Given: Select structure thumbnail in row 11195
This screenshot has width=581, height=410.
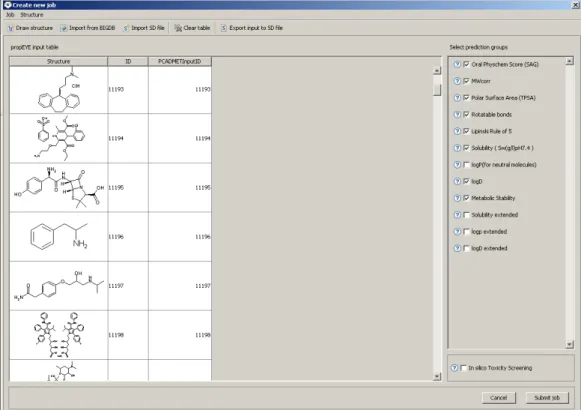Looking at the screenshot, I should pos(59,188).
